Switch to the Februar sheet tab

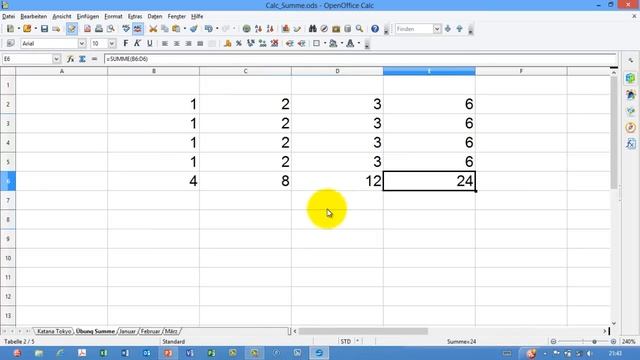pos(150,331)
